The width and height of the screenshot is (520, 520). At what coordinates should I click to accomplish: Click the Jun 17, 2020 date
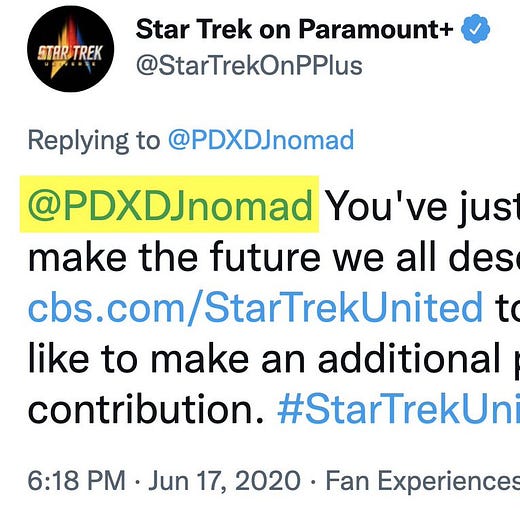tap(225, 481)
